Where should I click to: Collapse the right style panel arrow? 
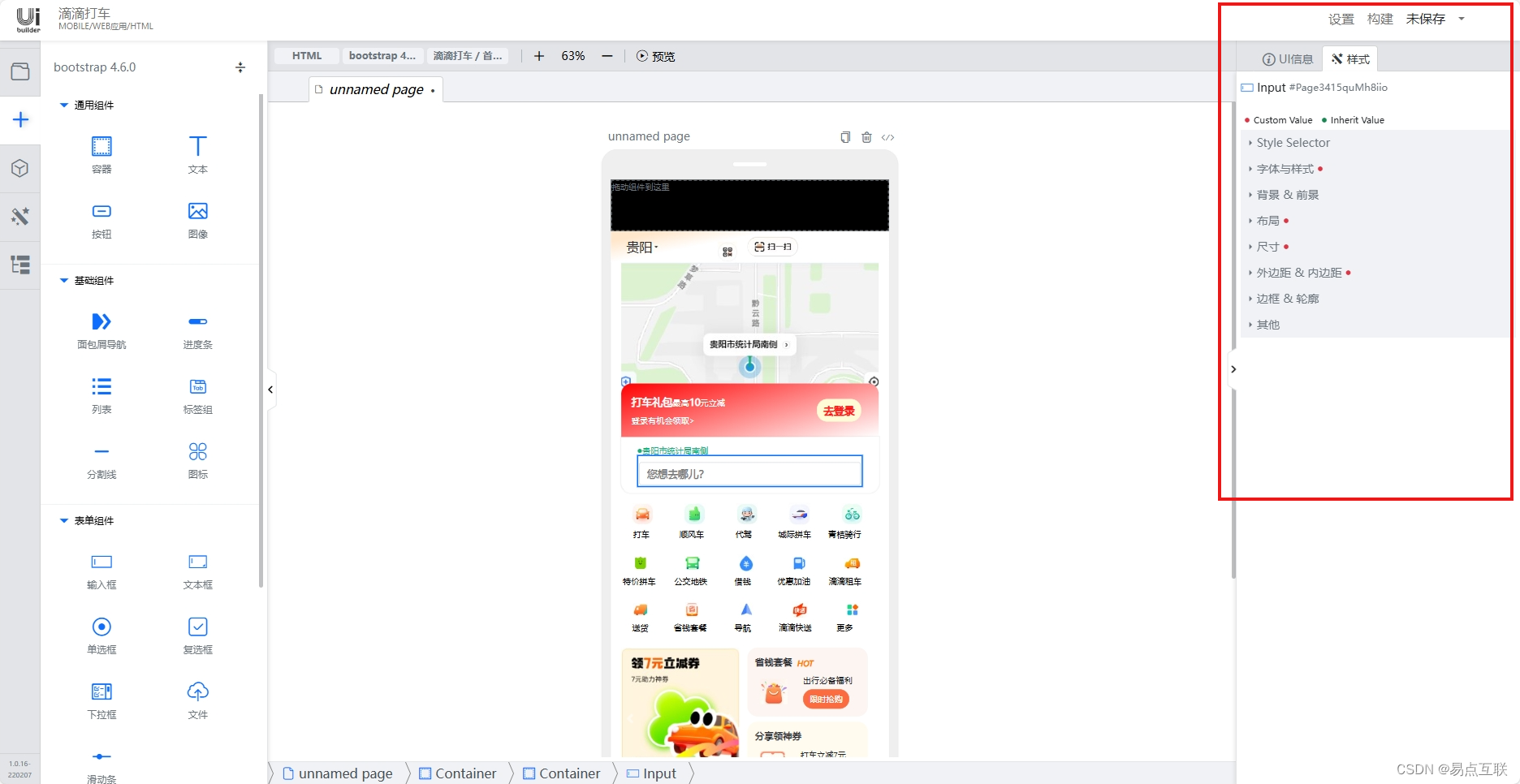pyautogui.click(x=1233, y=369)
